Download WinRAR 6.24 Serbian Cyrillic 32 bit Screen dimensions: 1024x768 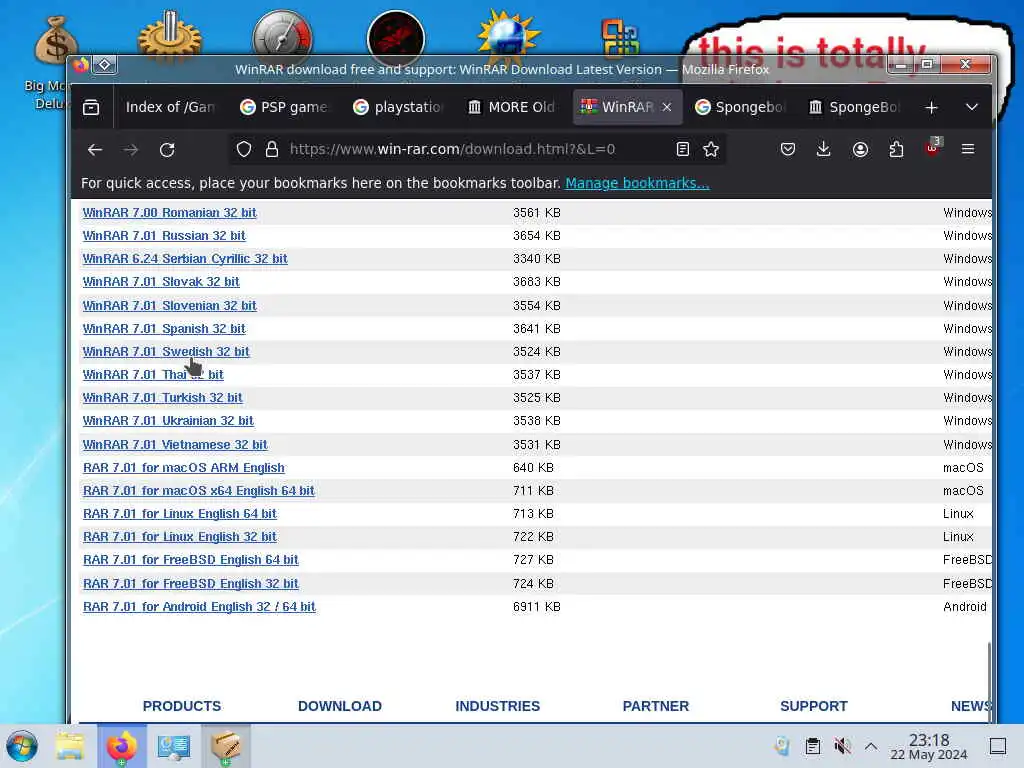[x=185, y=259]
